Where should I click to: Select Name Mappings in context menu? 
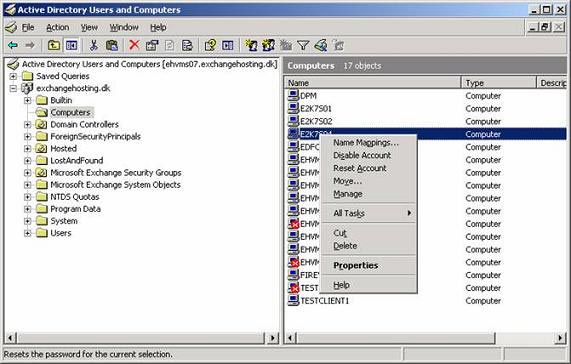pos(369,143)
